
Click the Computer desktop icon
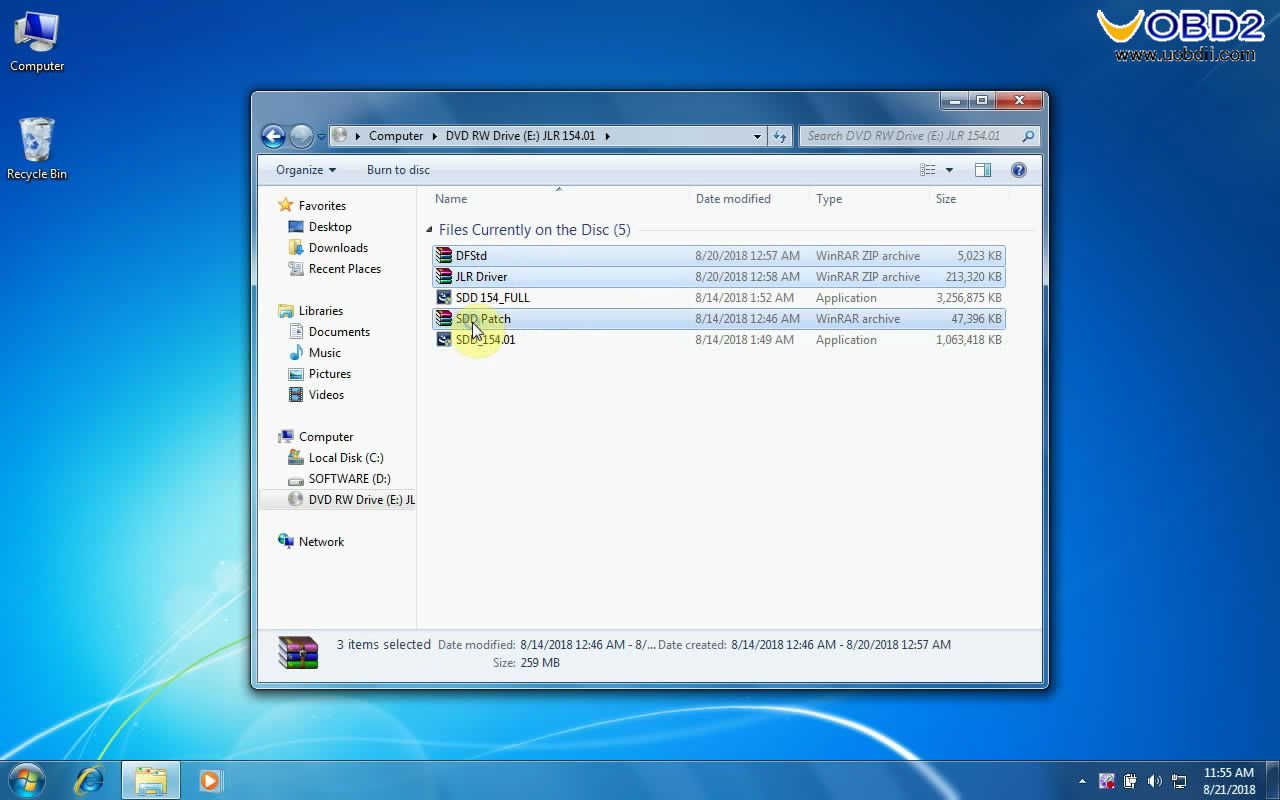(x=37, y=42)
